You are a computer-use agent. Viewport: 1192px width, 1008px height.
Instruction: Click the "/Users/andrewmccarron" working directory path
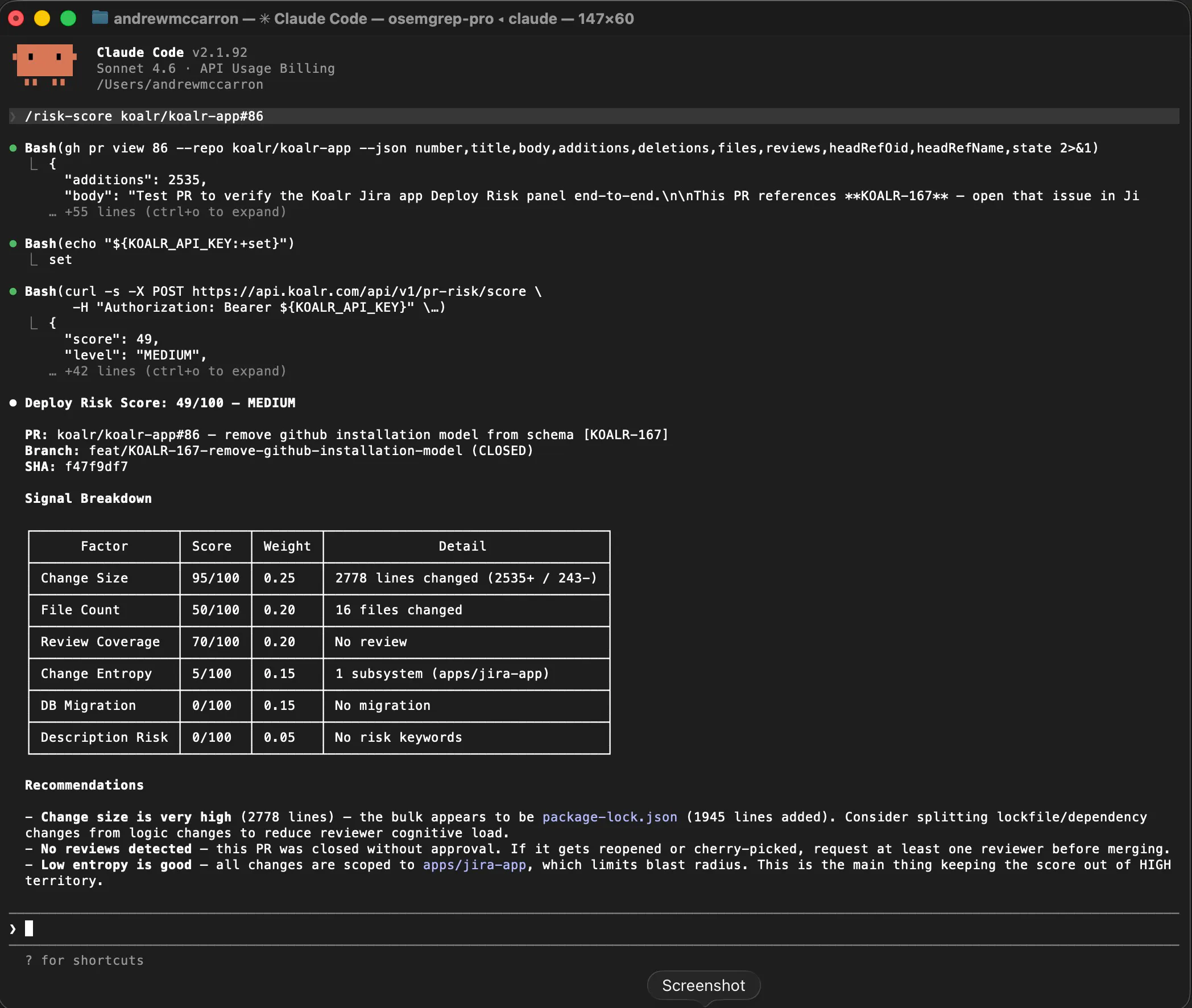pyautogui.click(x=180, y=85)
